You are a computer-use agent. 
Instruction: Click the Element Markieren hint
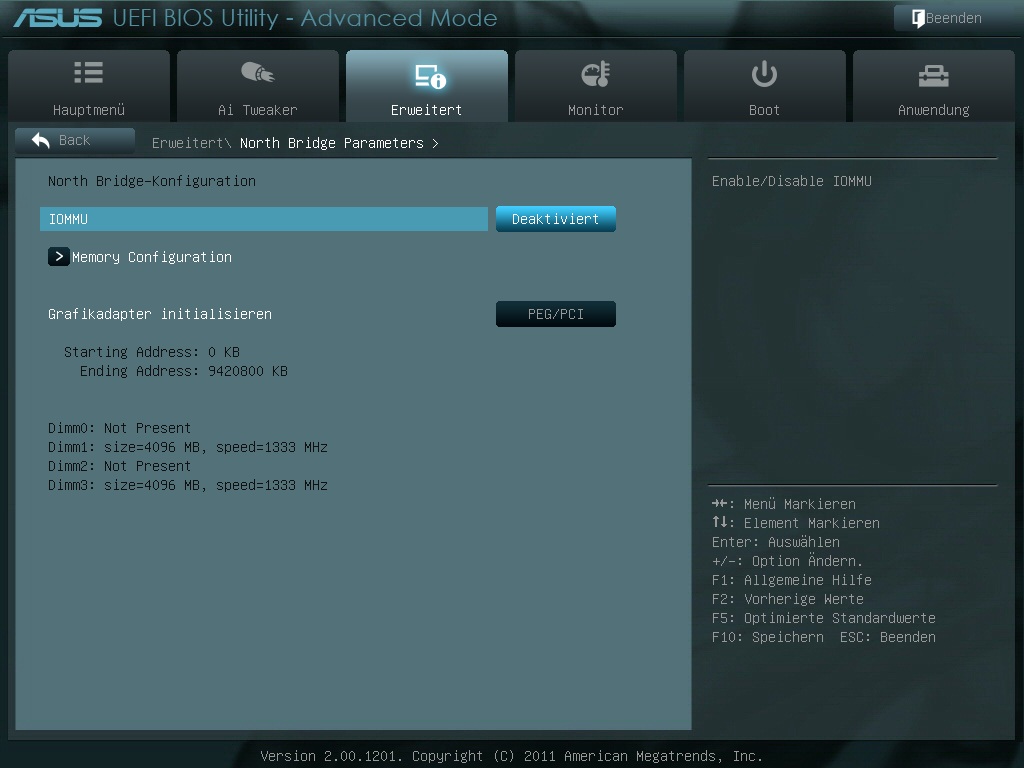click(795, 523)
